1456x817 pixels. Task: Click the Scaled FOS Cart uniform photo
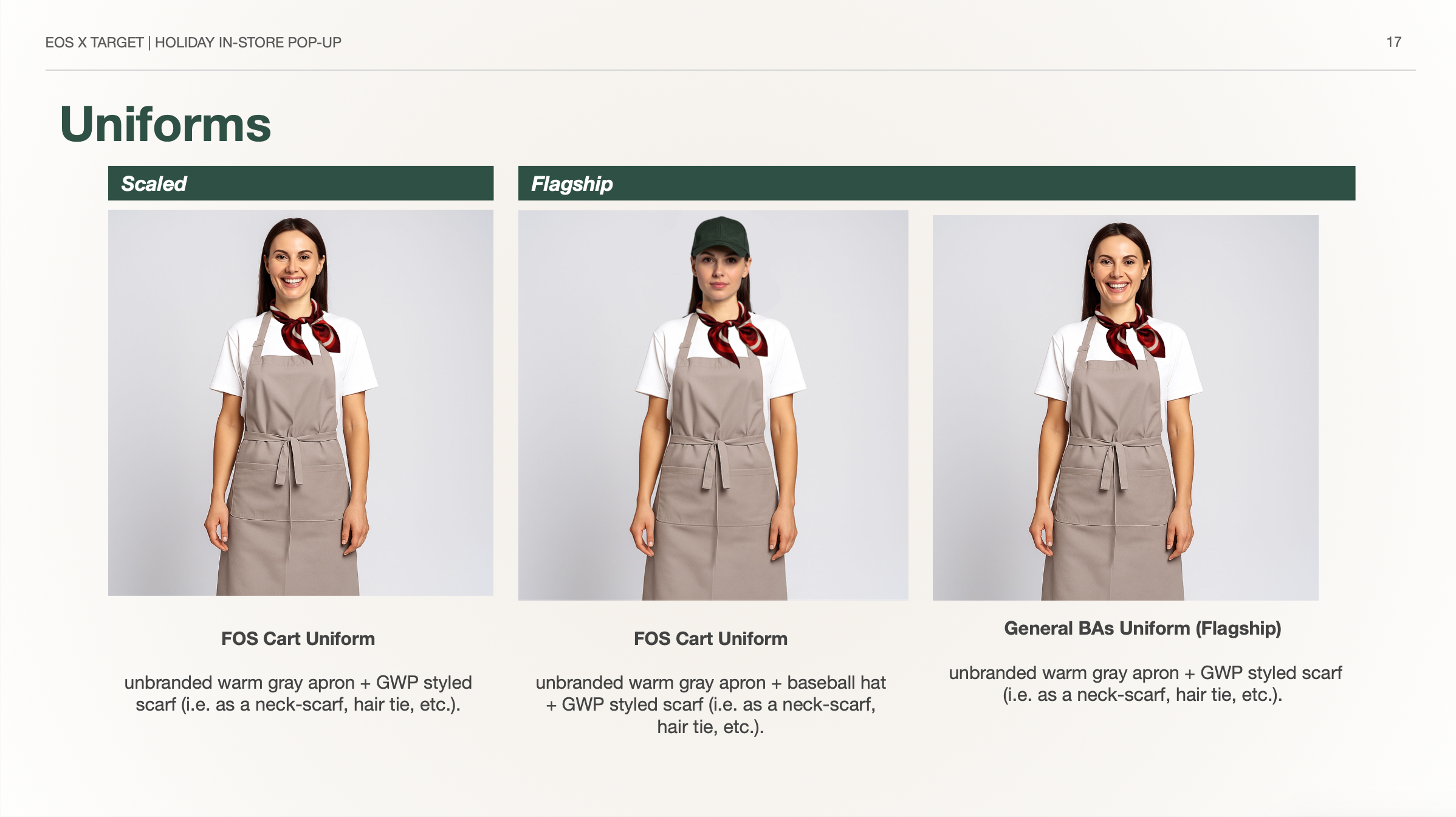point(301,402)
